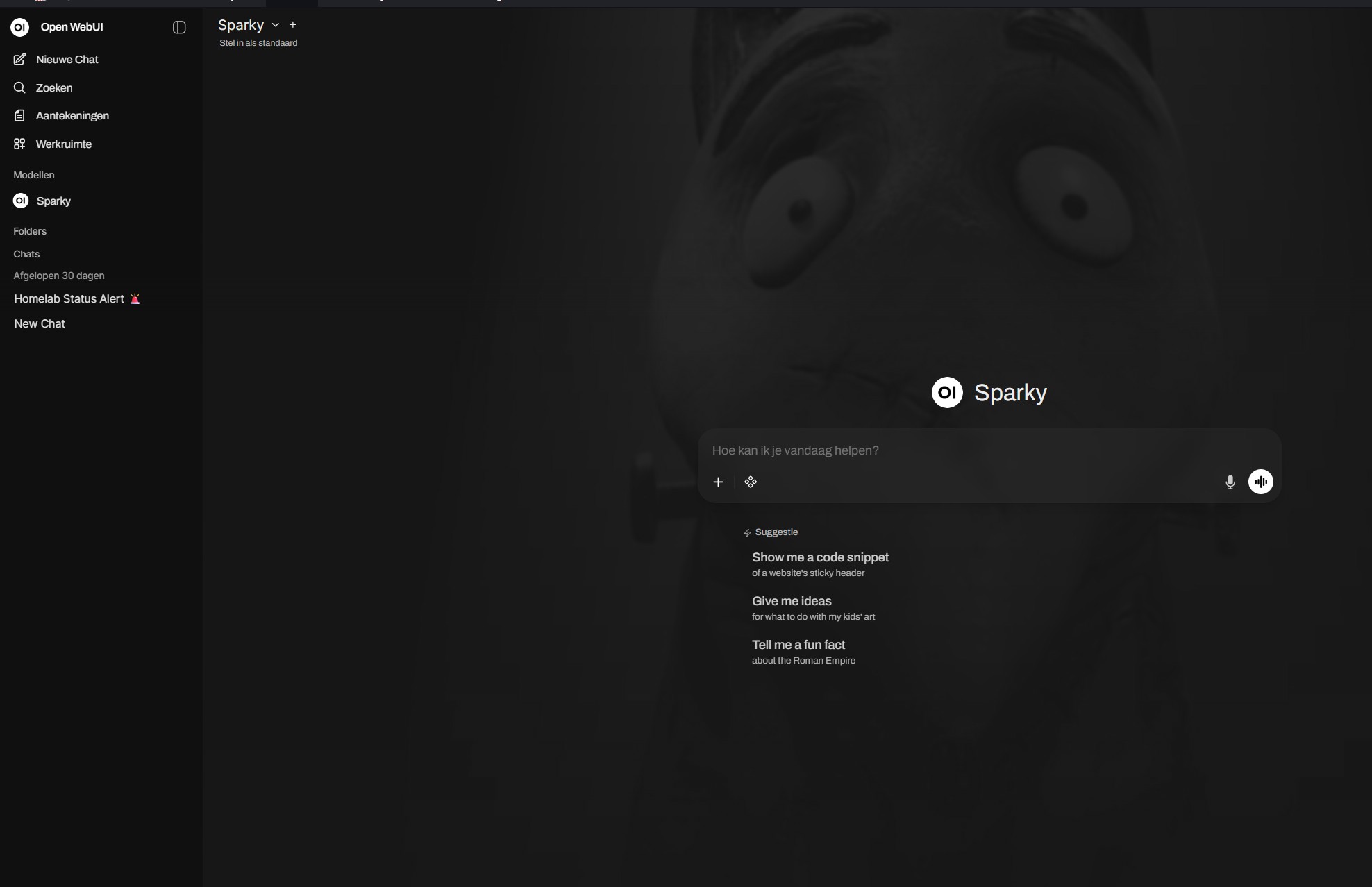
Task: Choose the Give me ideas suggestion
Action: pos(791,600)
